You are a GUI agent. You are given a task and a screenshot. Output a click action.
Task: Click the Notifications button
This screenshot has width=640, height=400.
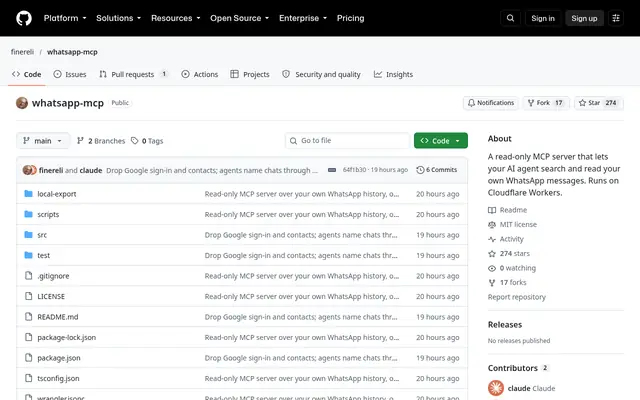[491, 103]
